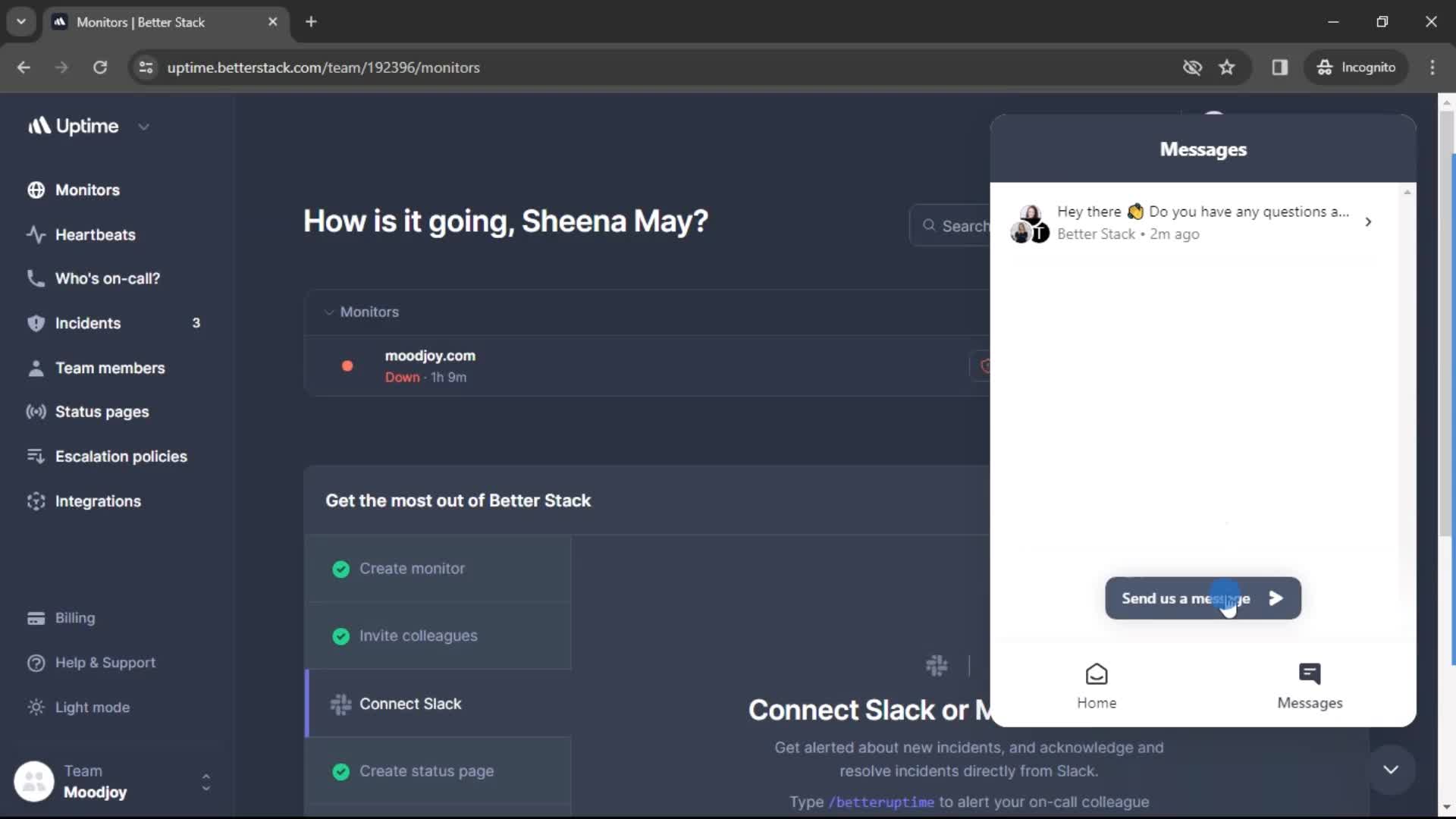Click the Create status page green checkmark

point(340,771)
